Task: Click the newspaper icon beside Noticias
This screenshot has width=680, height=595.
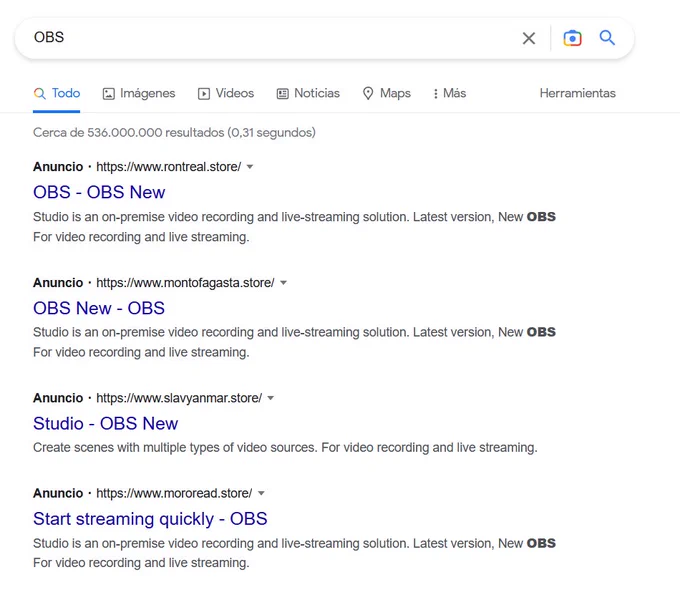Action: 282,94
